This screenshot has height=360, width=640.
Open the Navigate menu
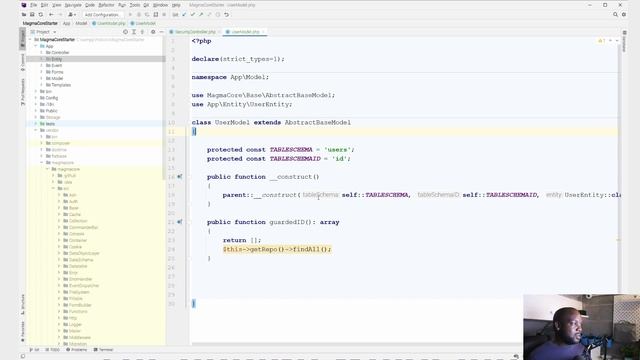(73, 5)
